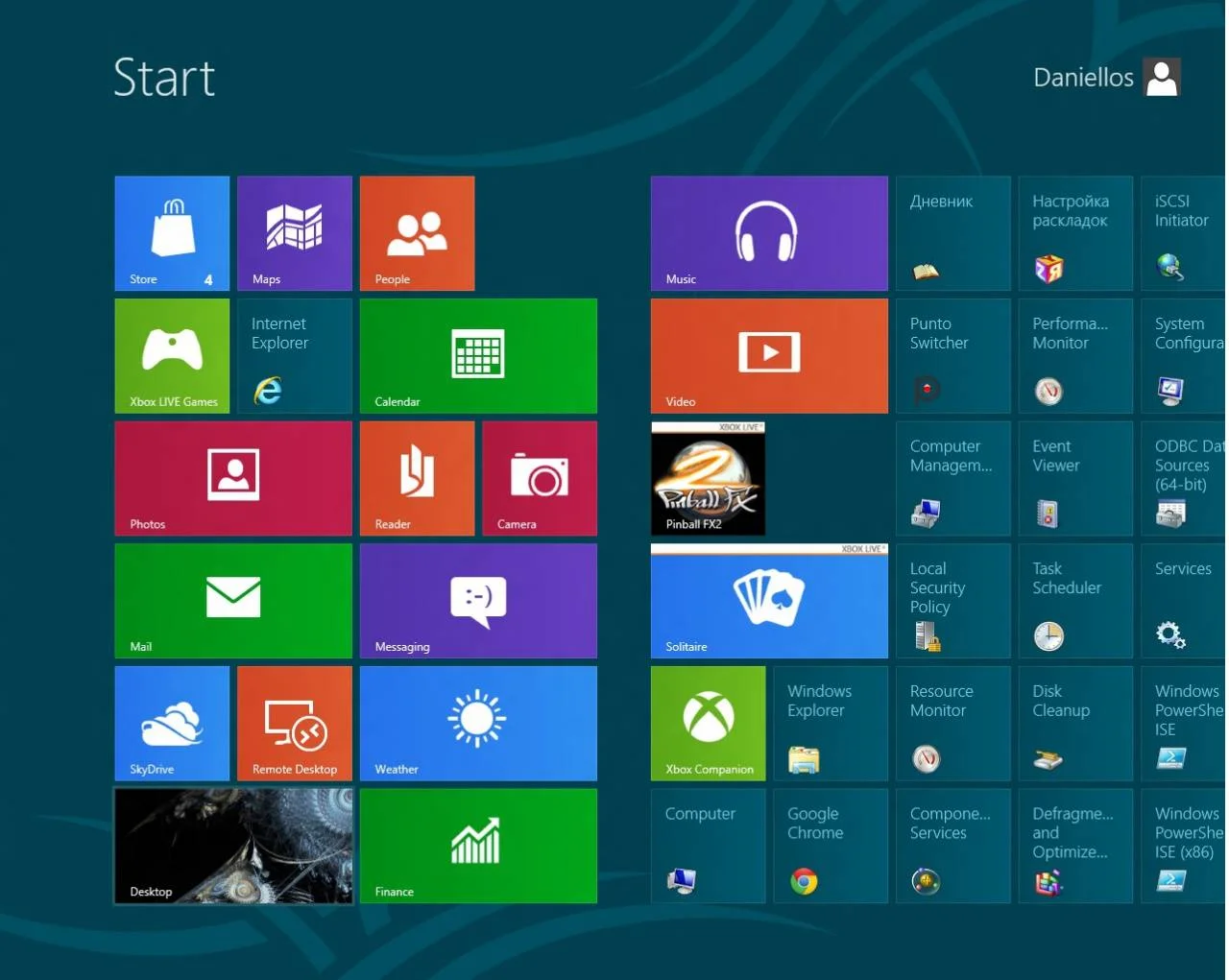Click the Daniellos user name
1229x980 pixels.
click(x=1083, y=77)
